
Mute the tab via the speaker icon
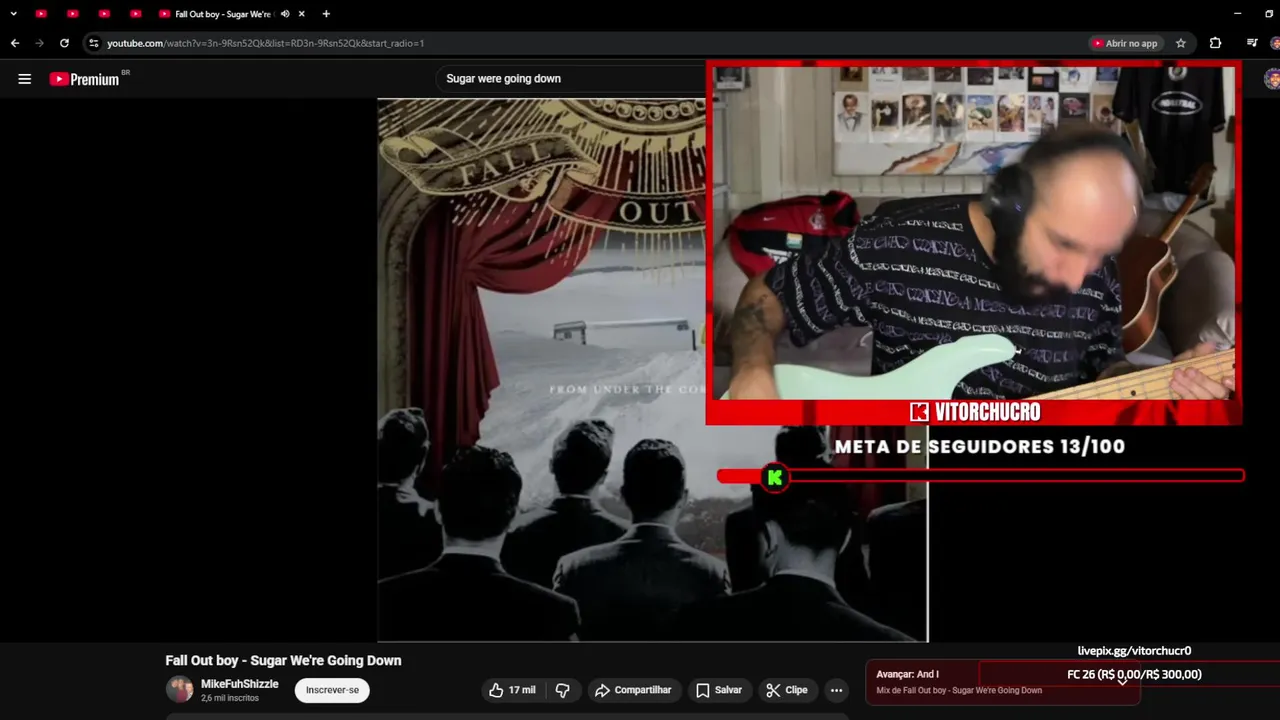(285, 14)
